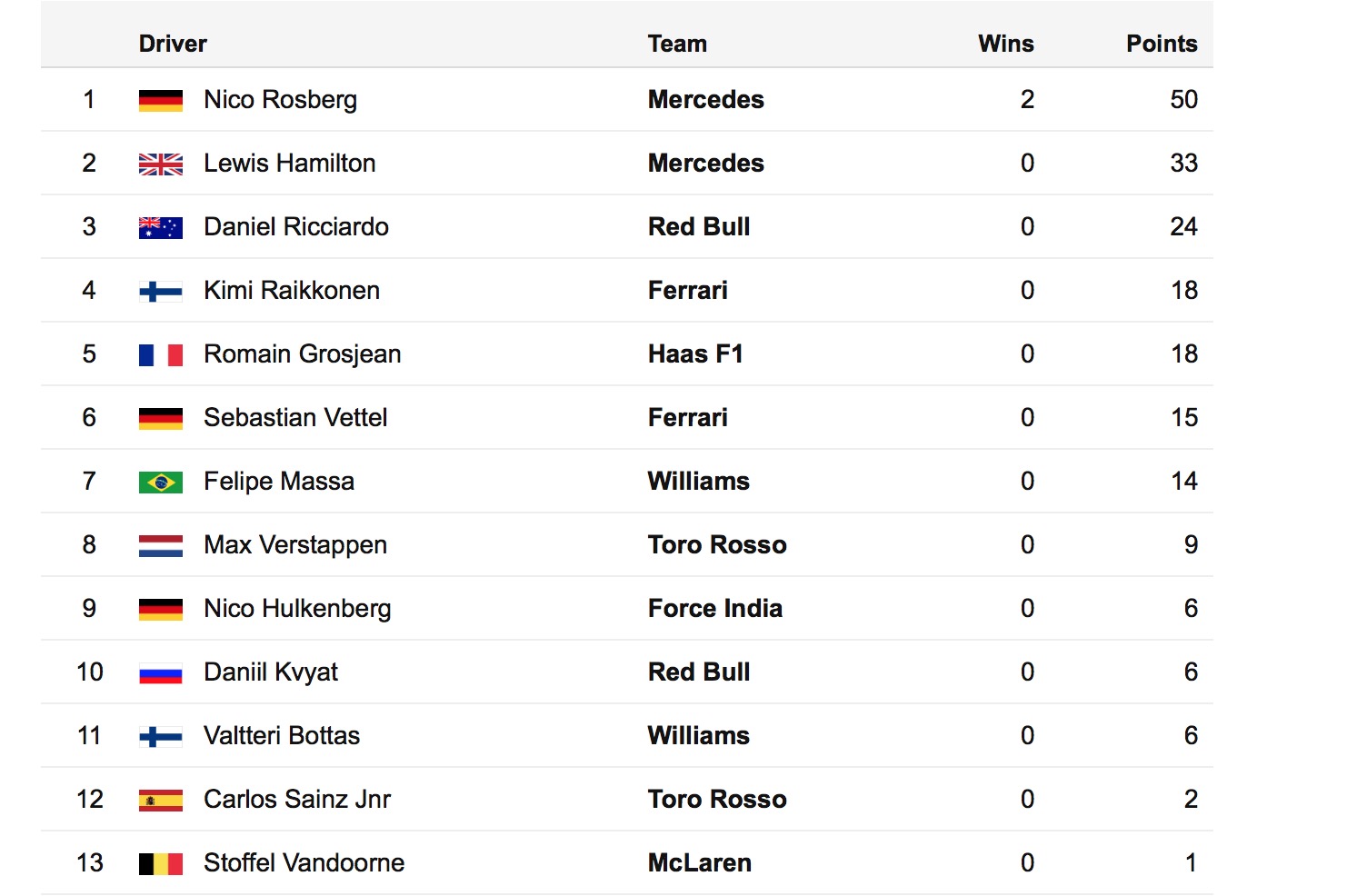The image size is (1347, 896).
Task: Open the McLaren team link
Action: [x=700, y=862]
